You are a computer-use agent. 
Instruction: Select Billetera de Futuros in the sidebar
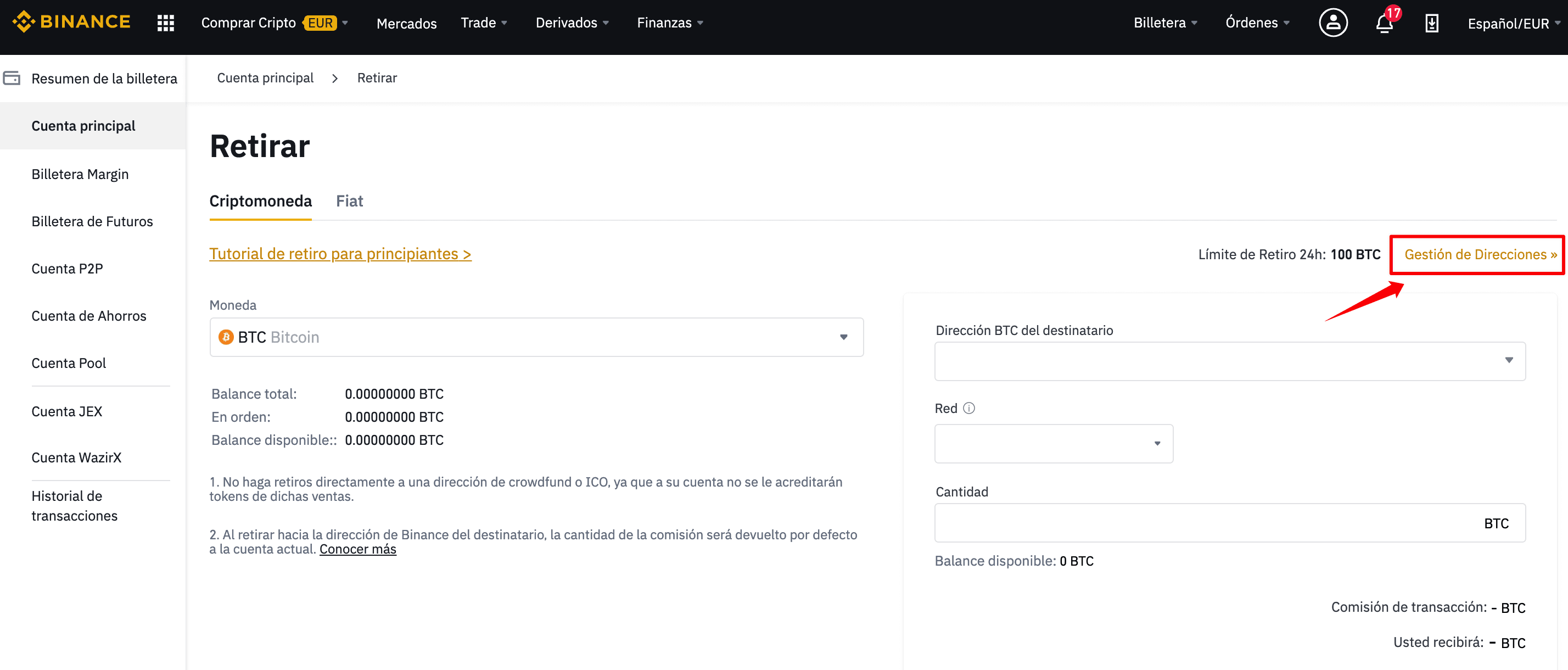tap(92, 221)
